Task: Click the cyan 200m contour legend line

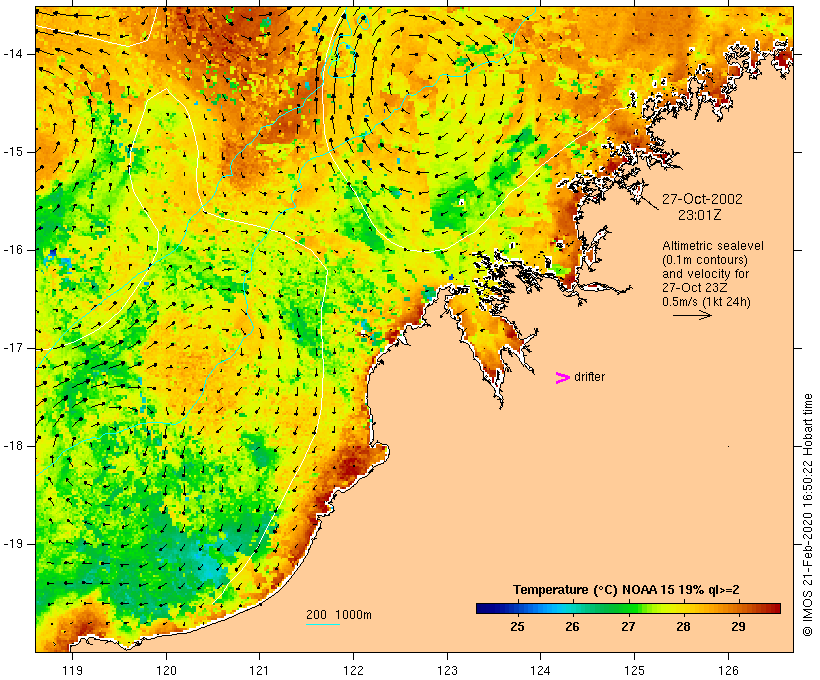Action: click(x=323, y=624)
